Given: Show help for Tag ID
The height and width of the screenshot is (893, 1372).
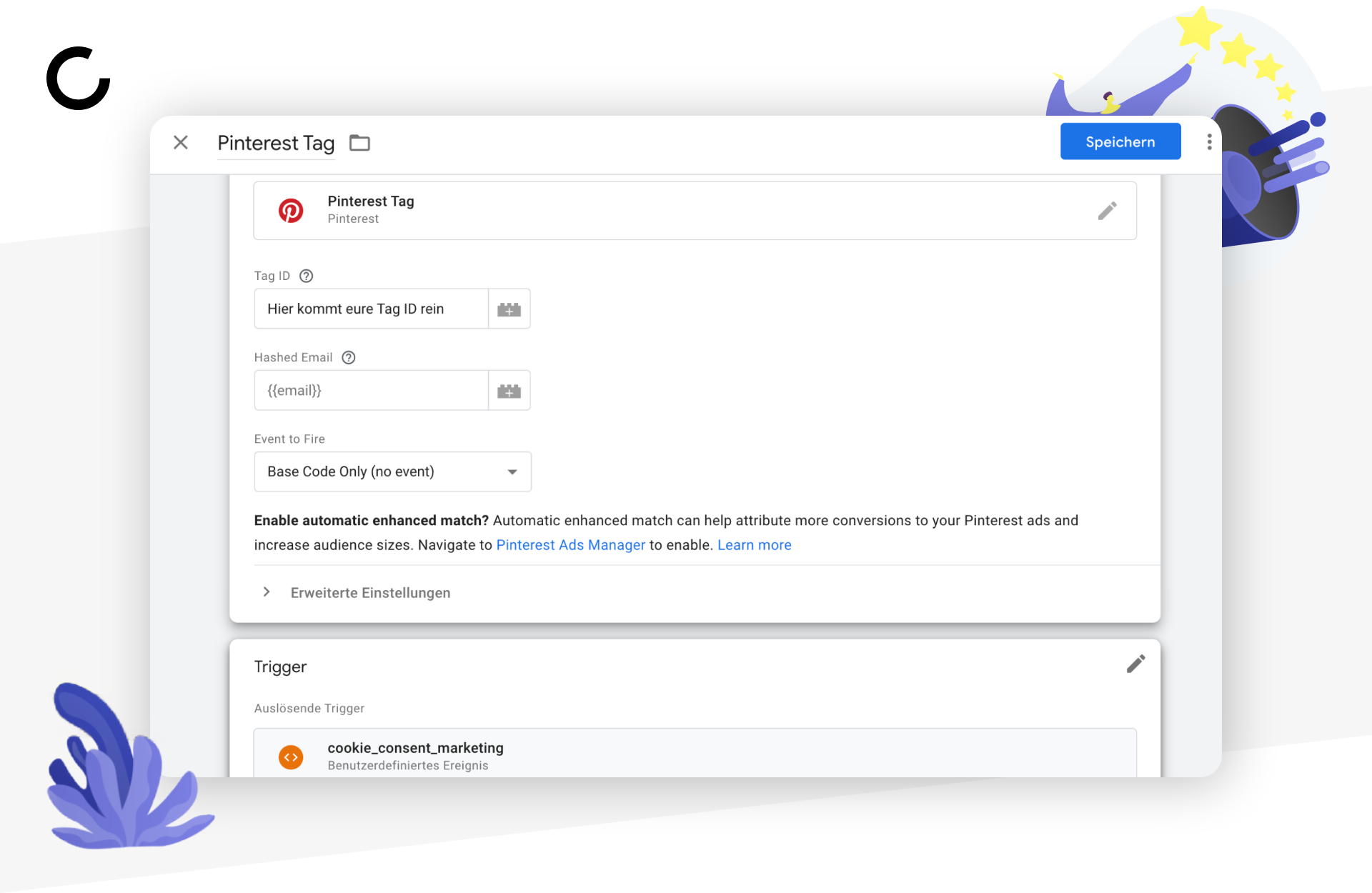Looking at the screenshot, I should pos(307,276).
